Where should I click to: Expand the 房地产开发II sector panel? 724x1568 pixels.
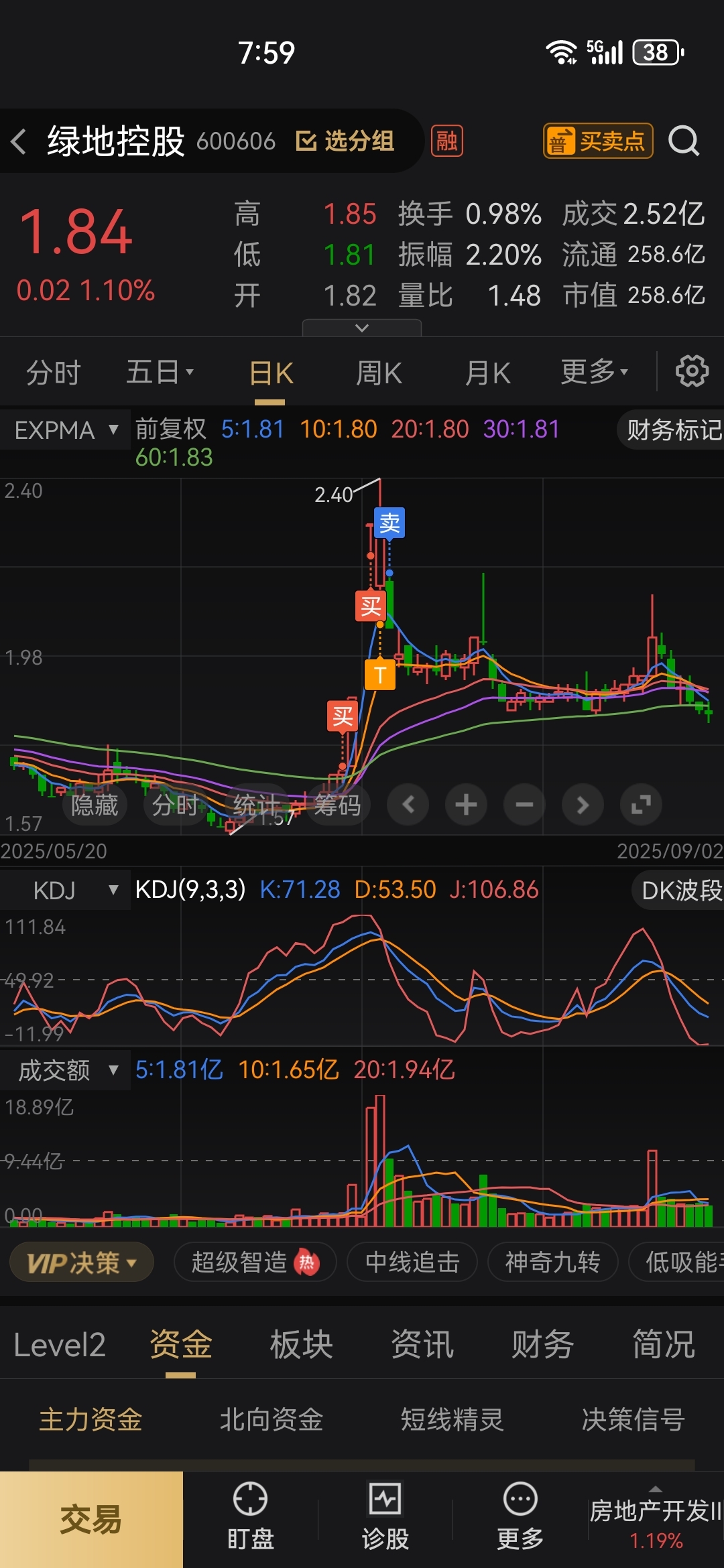point(656,1518)
